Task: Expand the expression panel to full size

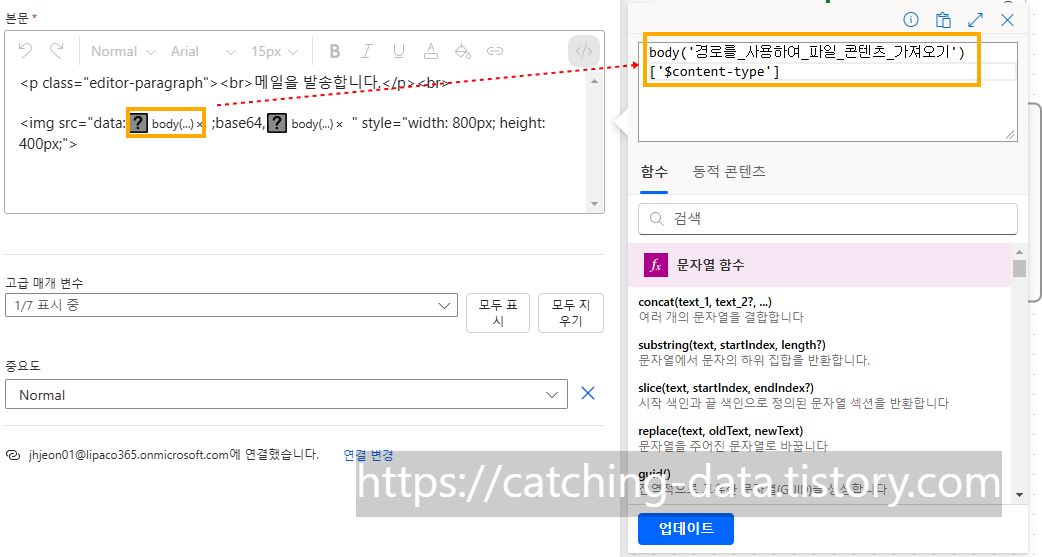Action: click(976, 20)
